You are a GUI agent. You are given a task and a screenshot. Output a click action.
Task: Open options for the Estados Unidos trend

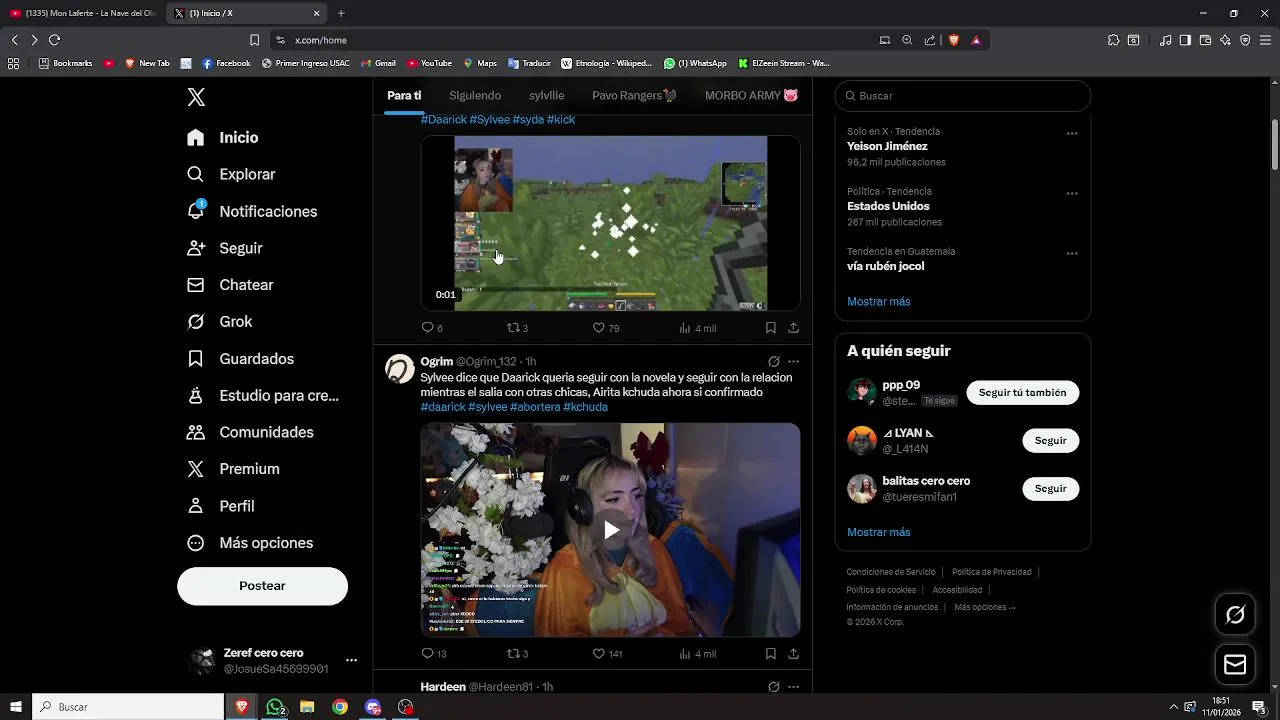(x=1072, y=193)
